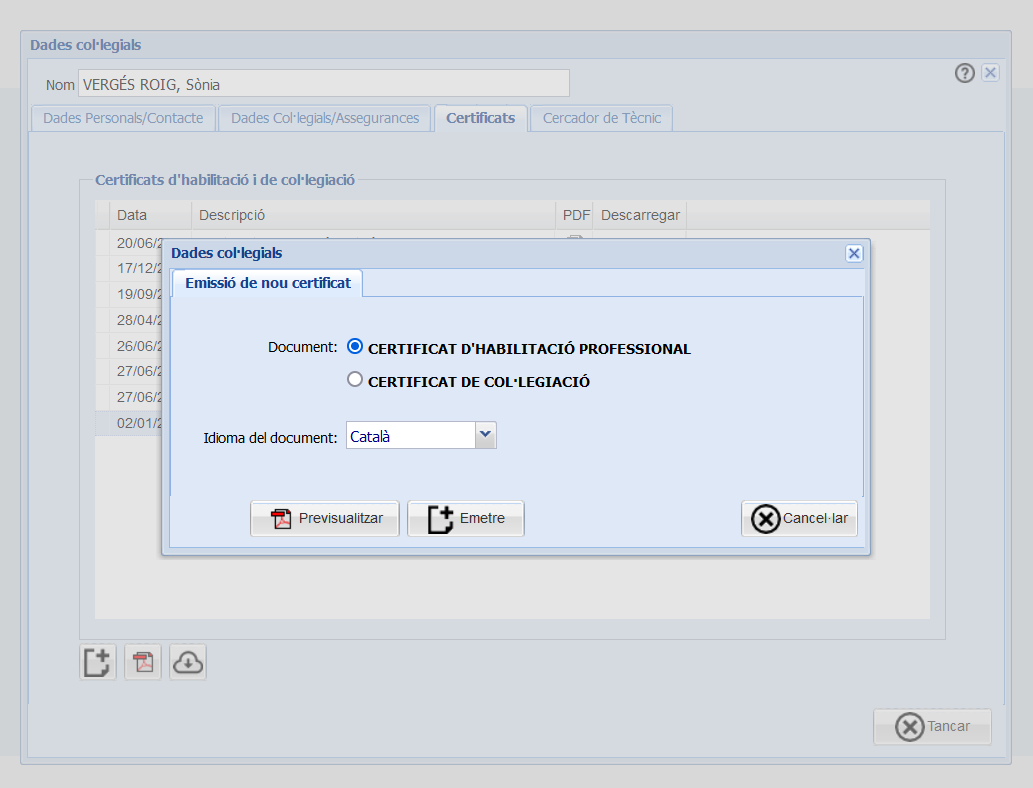Click the PDF column header
Screen dimensions: 1033x788
(x=575, y=215)
